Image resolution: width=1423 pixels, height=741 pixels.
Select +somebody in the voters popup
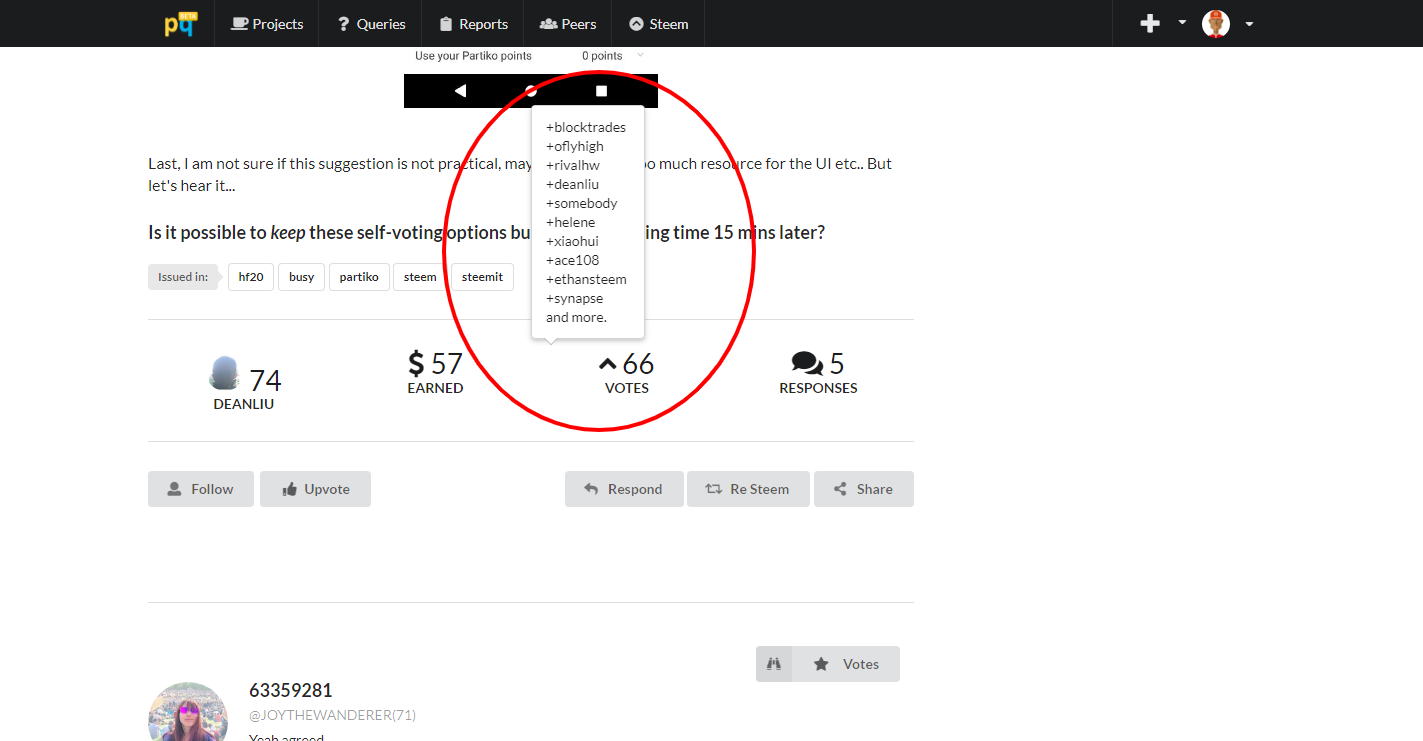(x=582, y=203)
